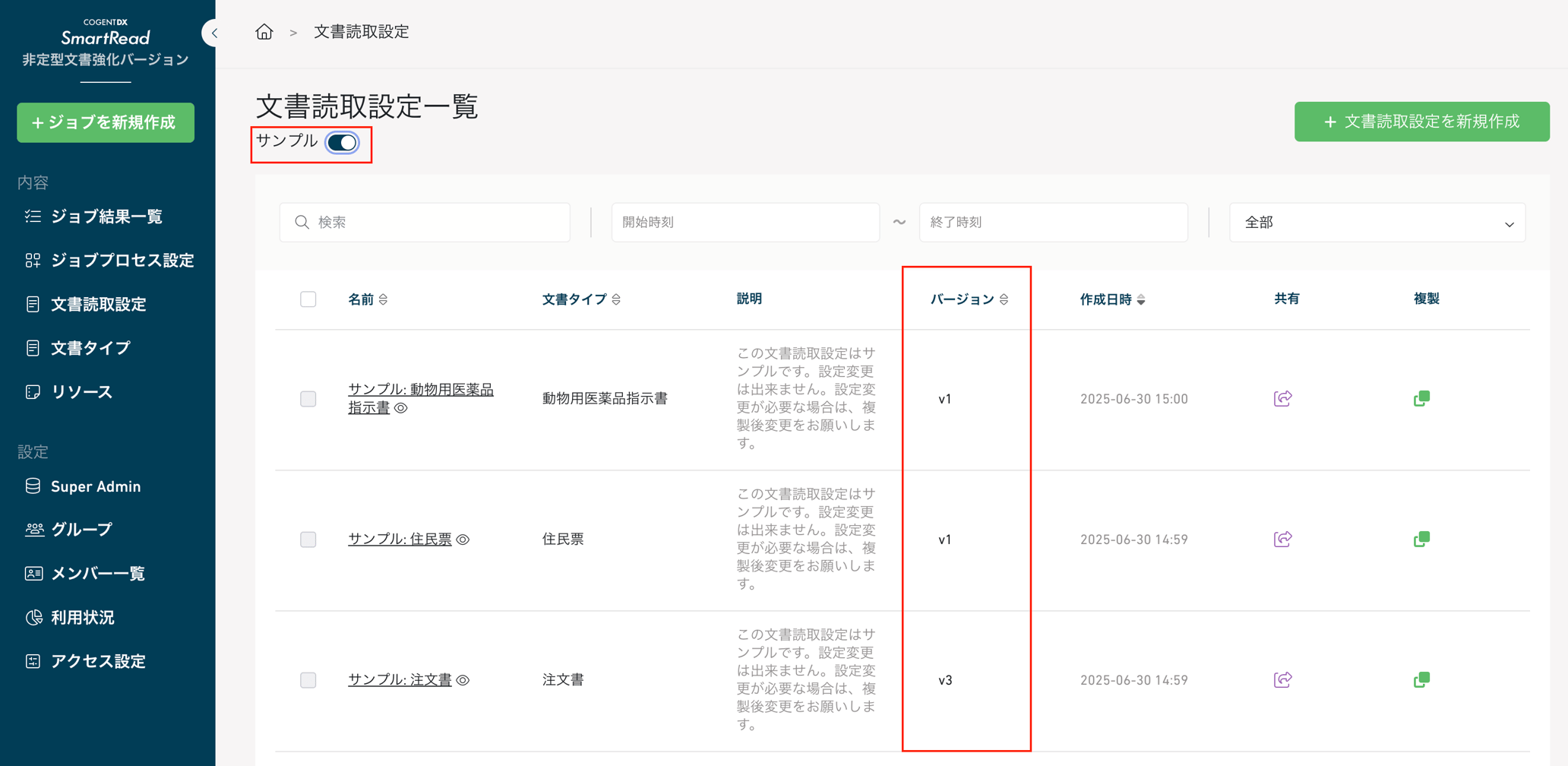Go to 利用状況 in the settings sidebar
Screen dimensions: 1568x766
pos(83,617)
